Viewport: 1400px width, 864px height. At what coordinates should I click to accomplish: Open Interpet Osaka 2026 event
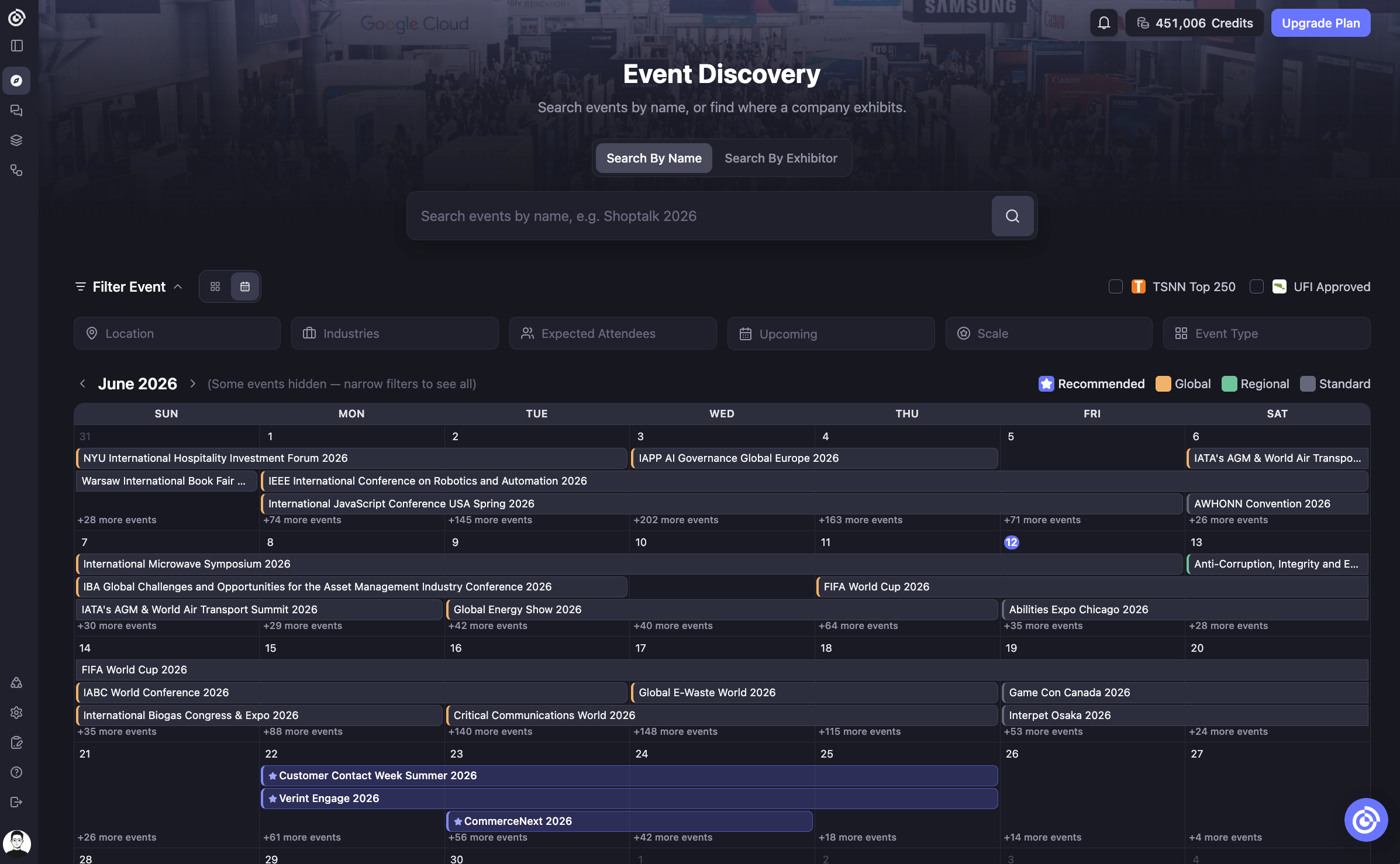[x=1185, y=716]
